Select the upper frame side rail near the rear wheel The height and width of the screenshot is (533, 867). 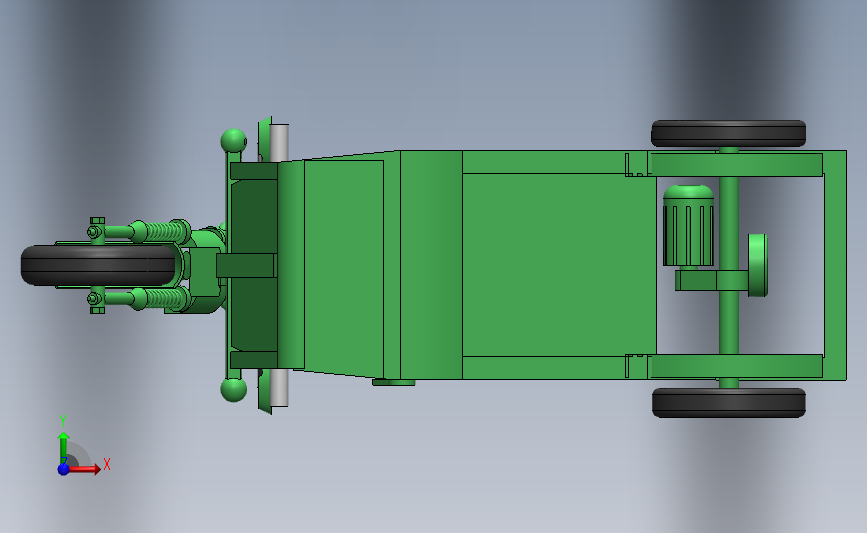coord(735,165)
